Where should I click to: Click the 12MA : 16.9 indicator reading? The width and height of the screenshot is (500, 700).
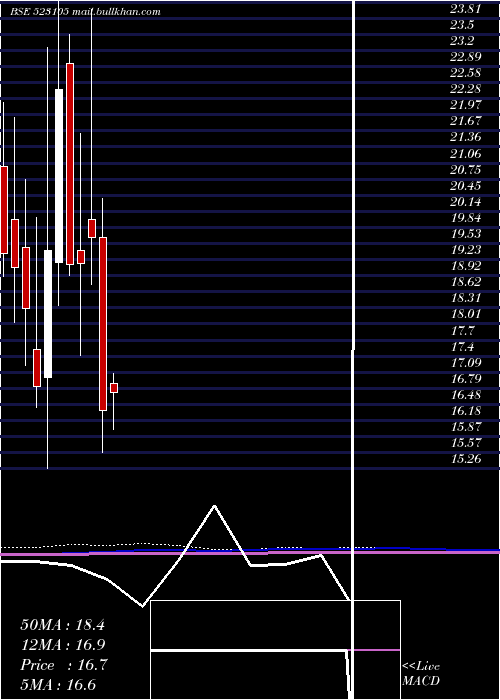point(62,645)
